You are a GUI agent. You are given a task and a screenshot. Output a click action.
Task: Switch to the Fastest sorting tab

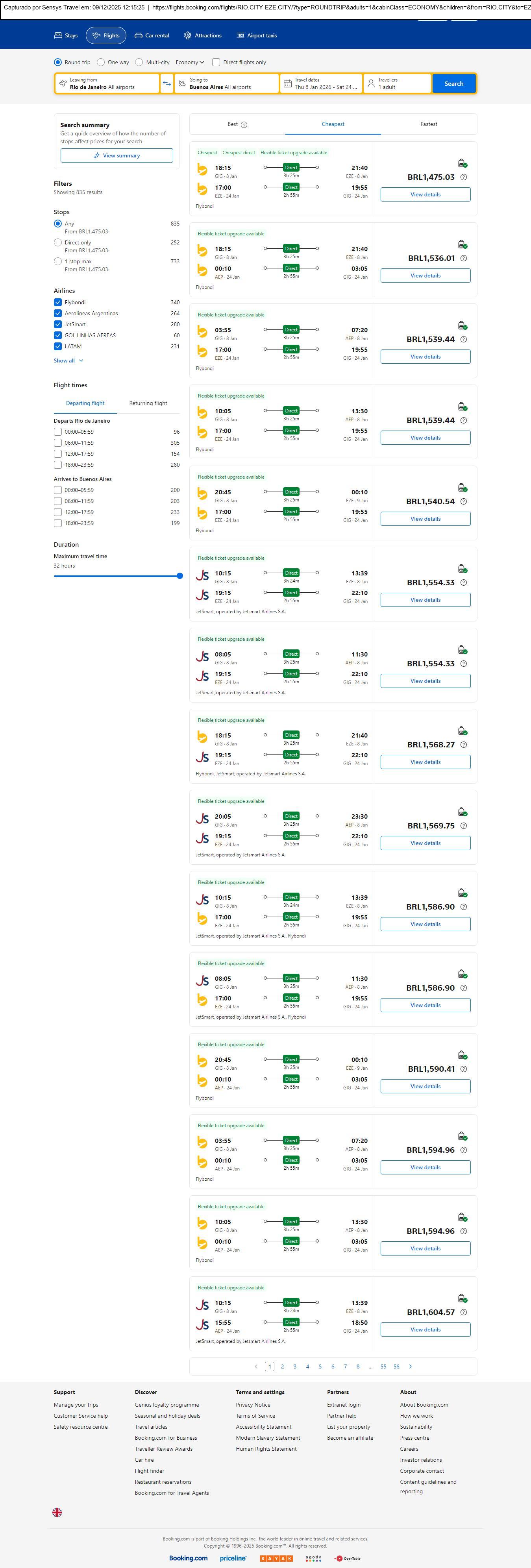[429, 124]
